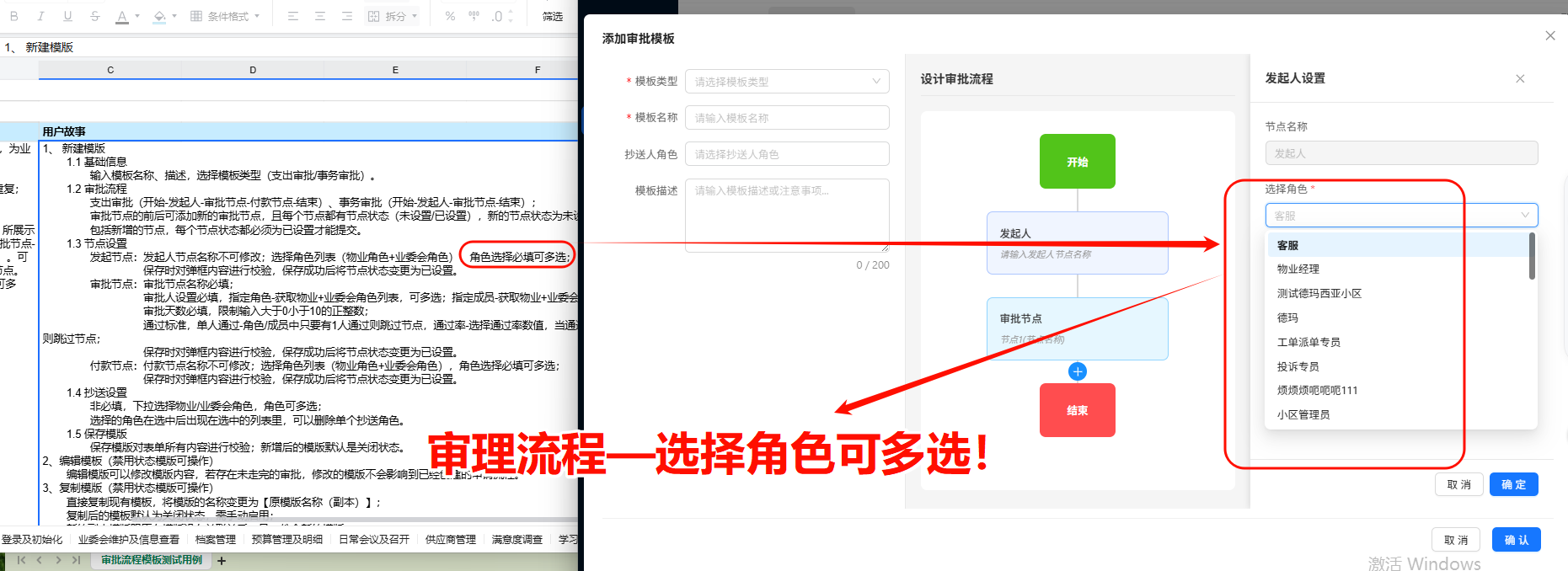This screenshot has width=1568, height=571.
Task: Close the 发起人设置 panel
Action: (1520, 78)
